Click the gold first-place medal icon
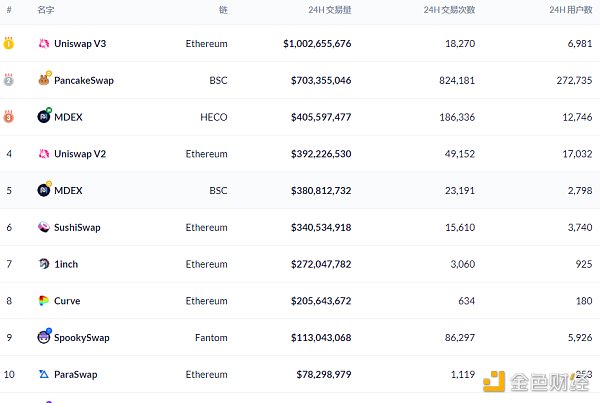Screen dimensions: 600x403 pyautogui.click(x=9, y=43)
